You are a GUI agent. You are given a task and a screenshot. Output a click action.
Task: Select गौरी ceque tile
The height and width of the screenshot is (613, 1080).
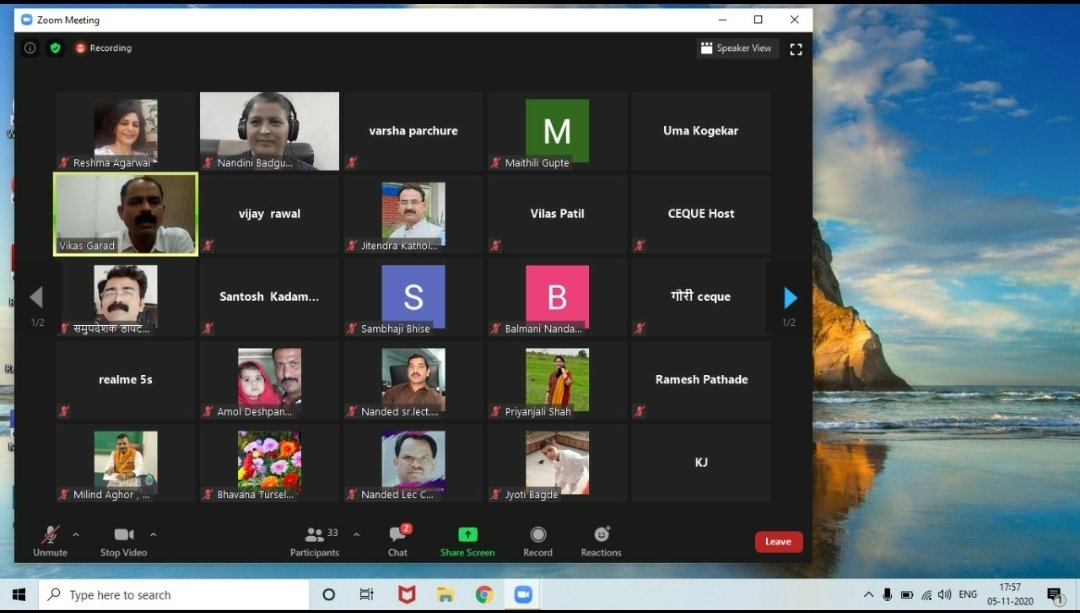point(701,297)
